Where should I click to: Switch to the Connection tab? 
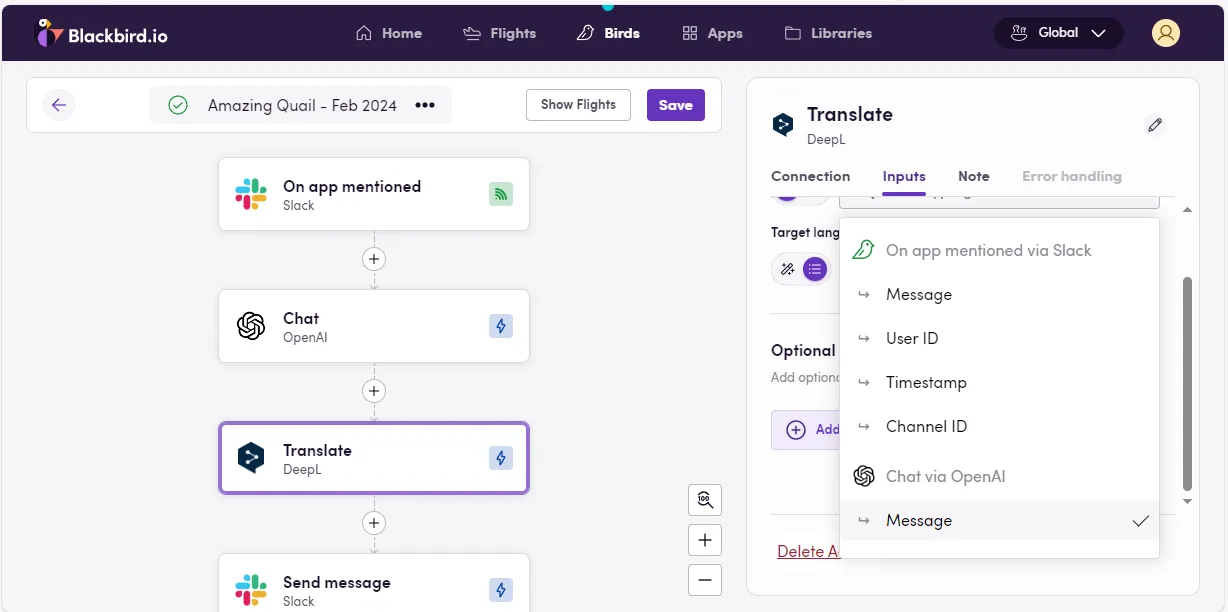(x=810, y=176)
